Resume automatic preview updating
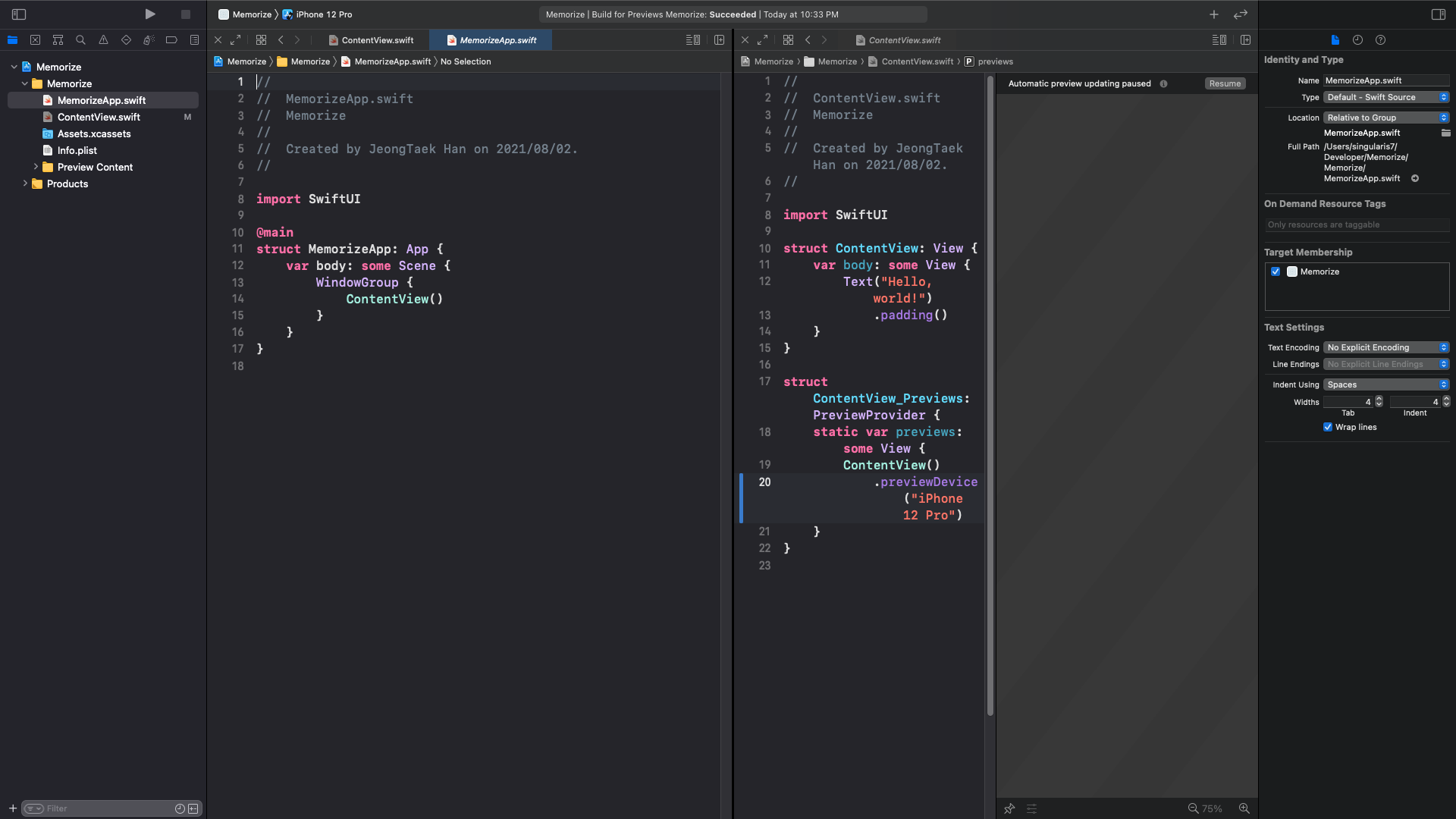1456x819 pixels. pos(1225,83)
